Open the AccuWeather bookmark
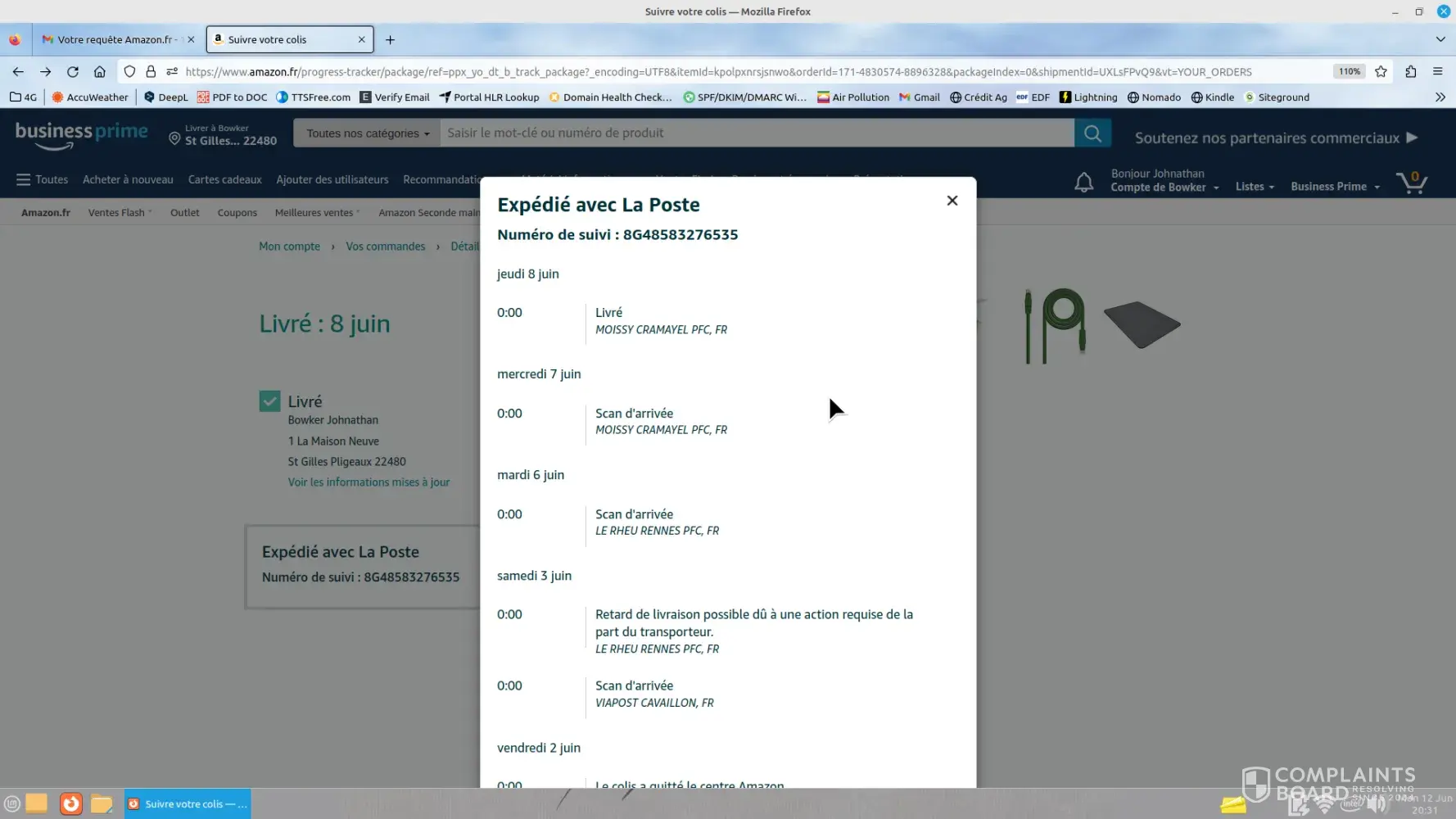This screenshot has width=1456, height=819. (x=90, y=97)
